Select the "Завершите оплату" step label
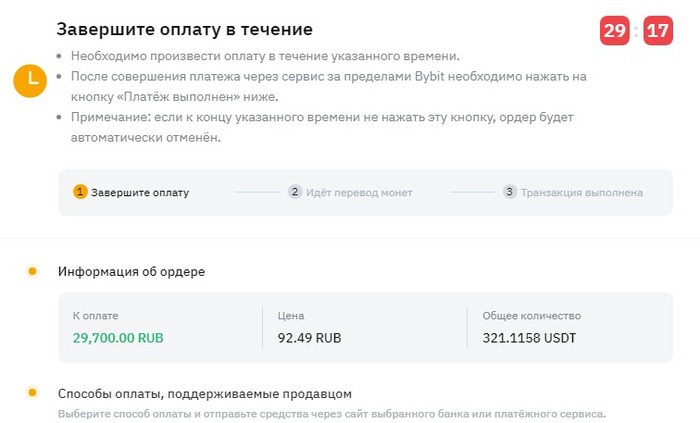 click(140, 193)
